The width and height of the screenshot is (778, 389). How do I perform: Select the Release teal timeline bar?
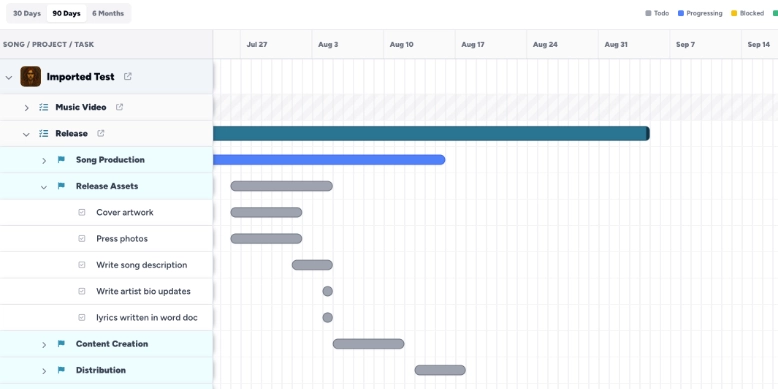[431, 133]
